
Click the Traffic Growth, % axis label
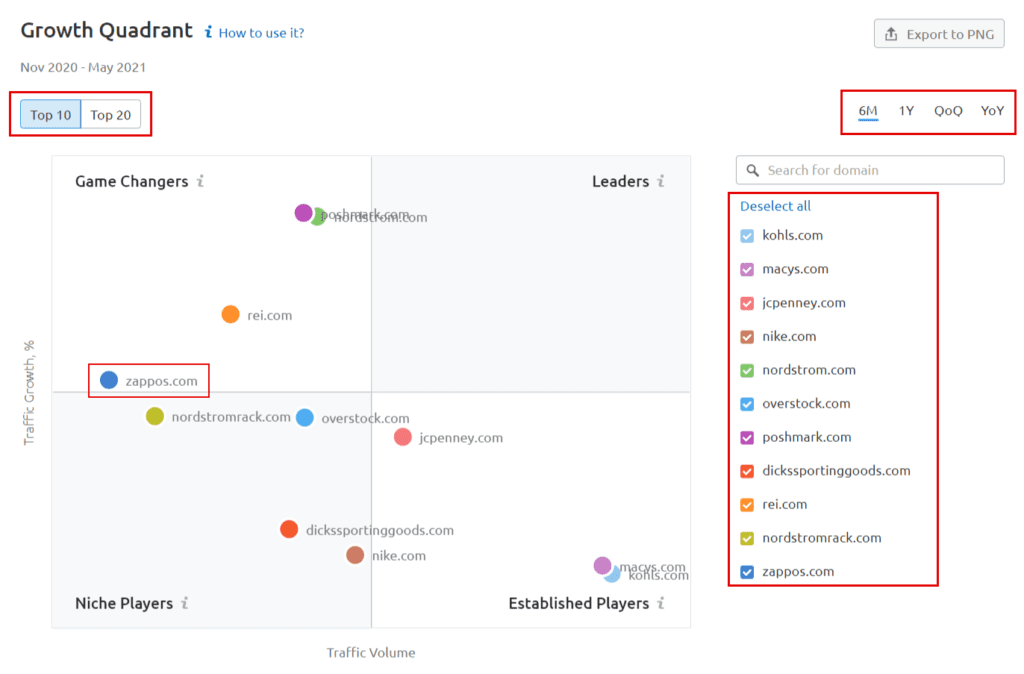(29, 393)
